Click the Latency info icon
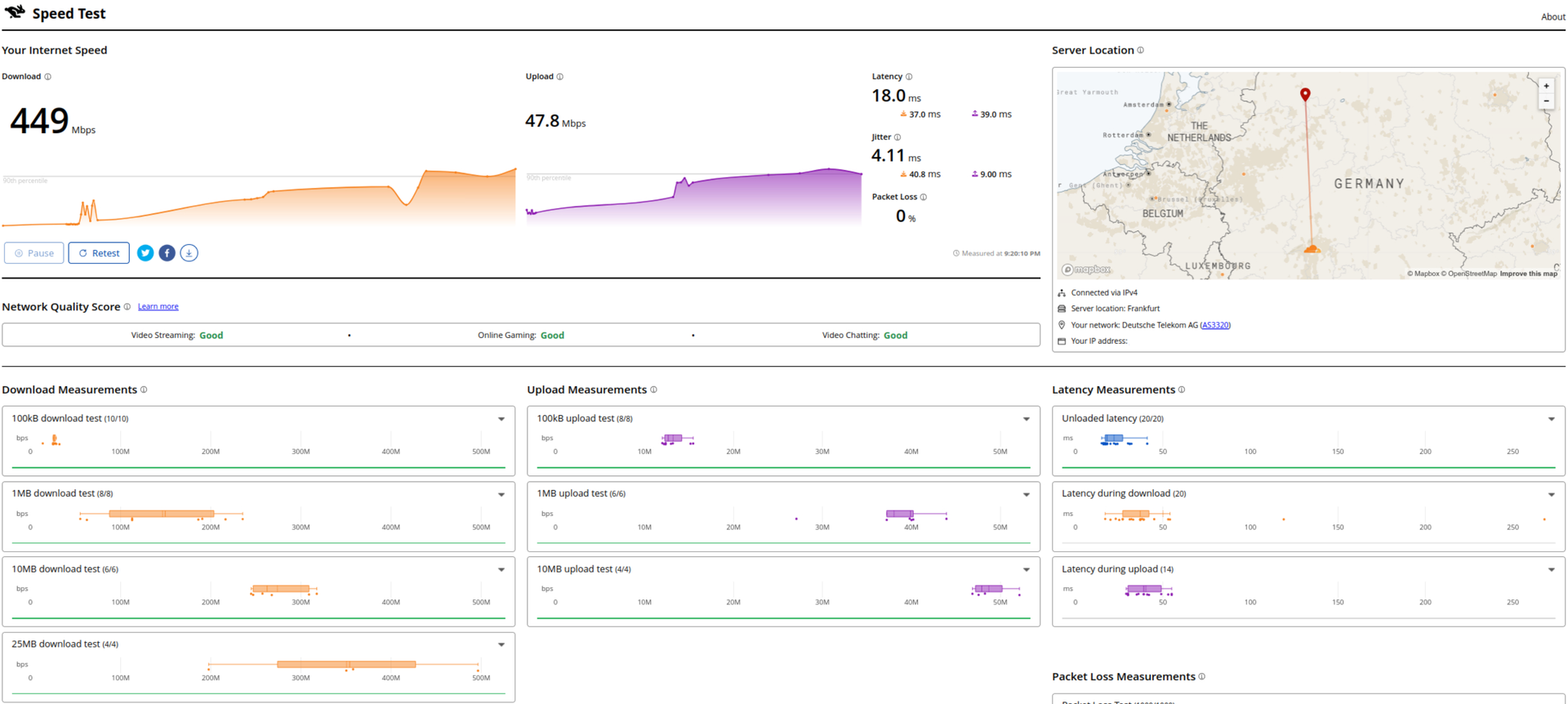Screen dimensions: 1568x704 click(x=908, y=77)
